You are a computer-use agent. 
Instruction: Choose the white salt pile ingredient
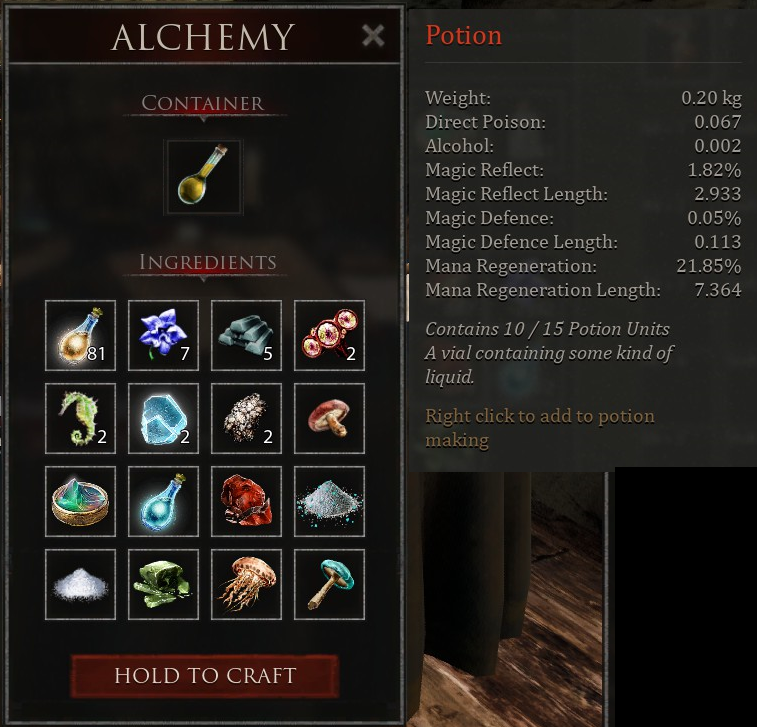(x=80, y=585)
